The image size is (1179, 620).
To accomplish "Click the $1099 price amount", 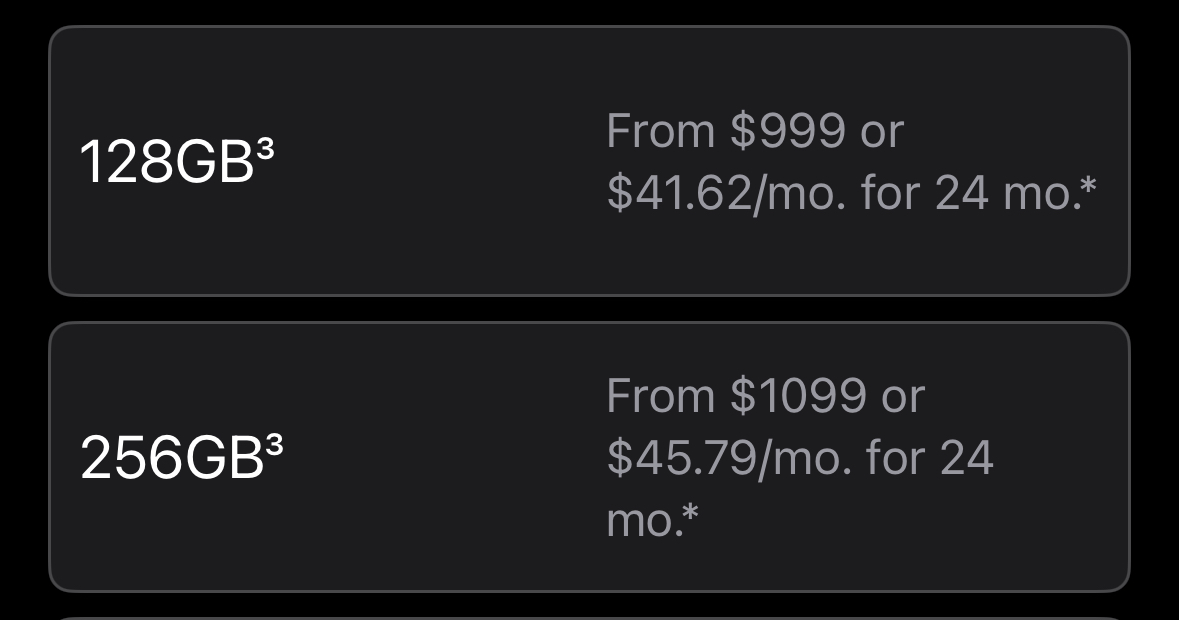I will point(798,396).
